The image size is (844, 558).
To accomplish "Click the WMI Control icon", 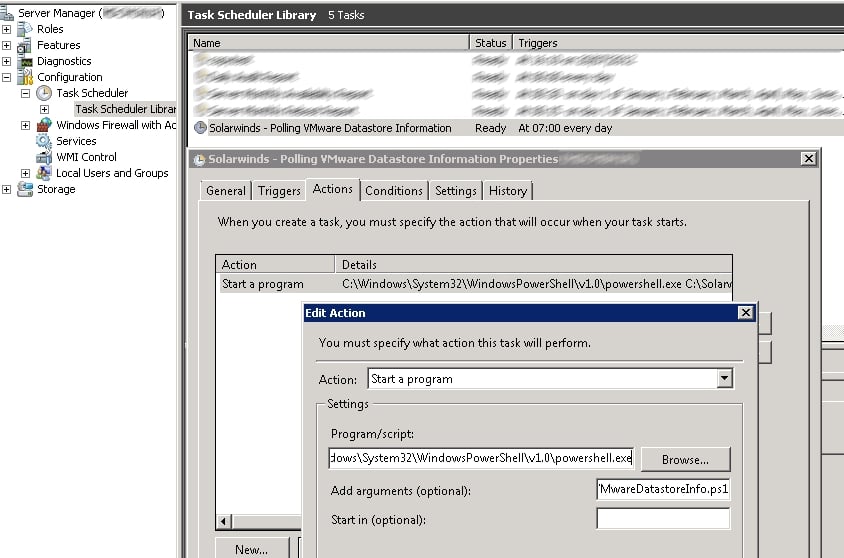I will (44, 157).
